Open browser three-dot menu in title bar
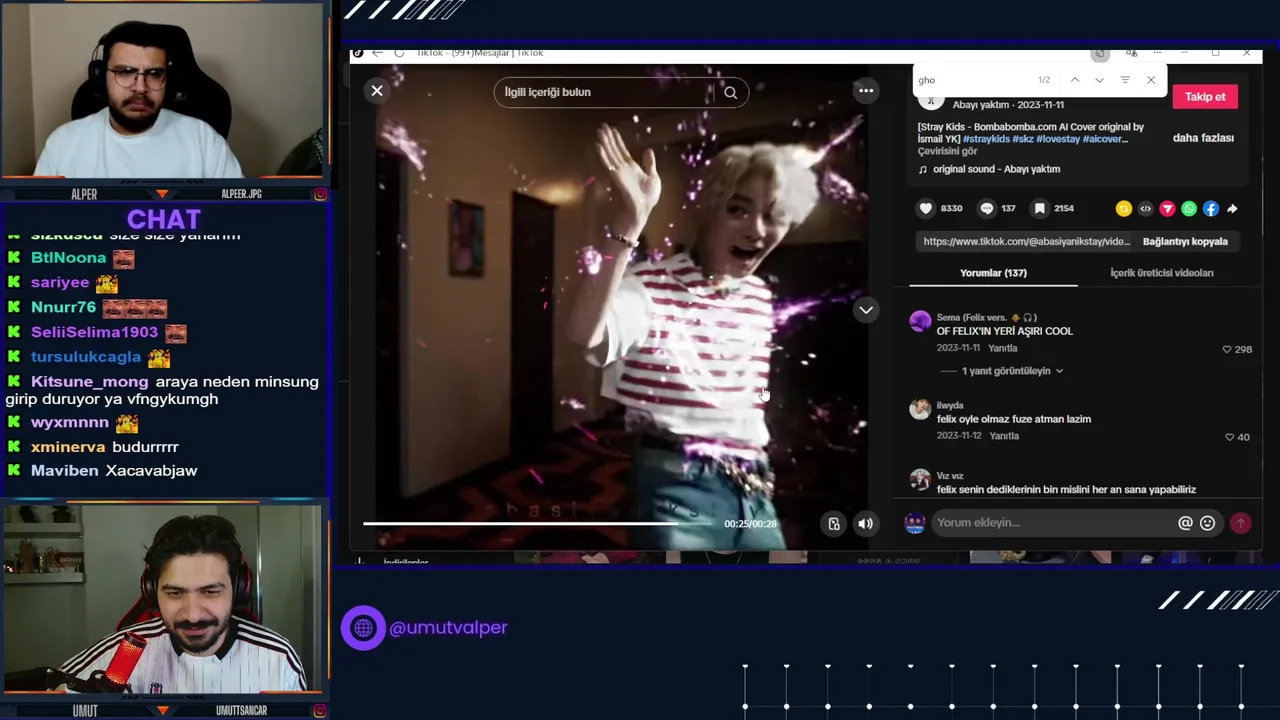Image resolution: width=1280 pixels, height=720 pixels. 1157,53
